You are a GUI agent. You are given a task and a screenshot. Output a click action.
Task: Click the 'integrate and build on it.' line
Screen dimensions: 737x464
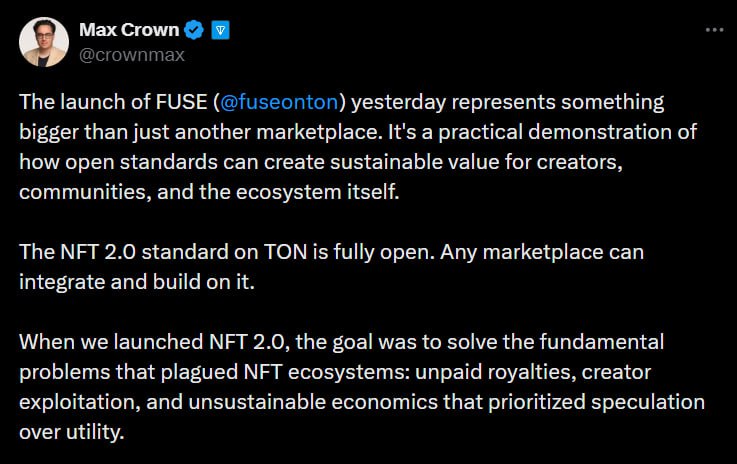137,283
